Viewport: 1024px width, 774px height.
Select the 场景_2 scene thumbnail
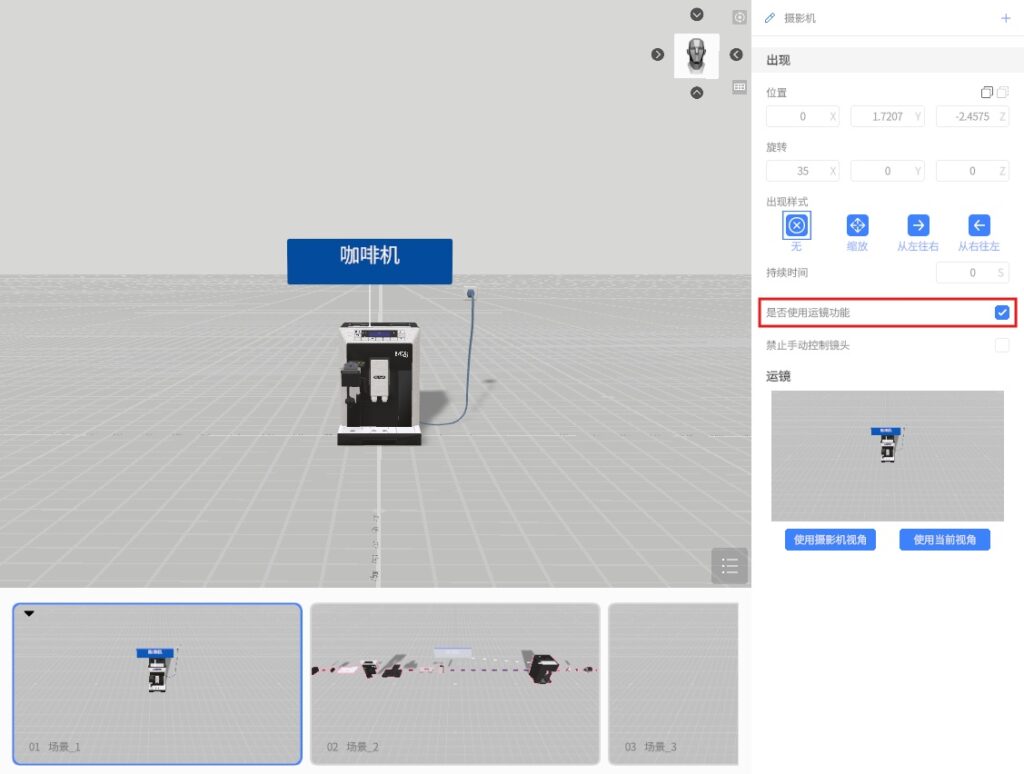click(455, 684)
